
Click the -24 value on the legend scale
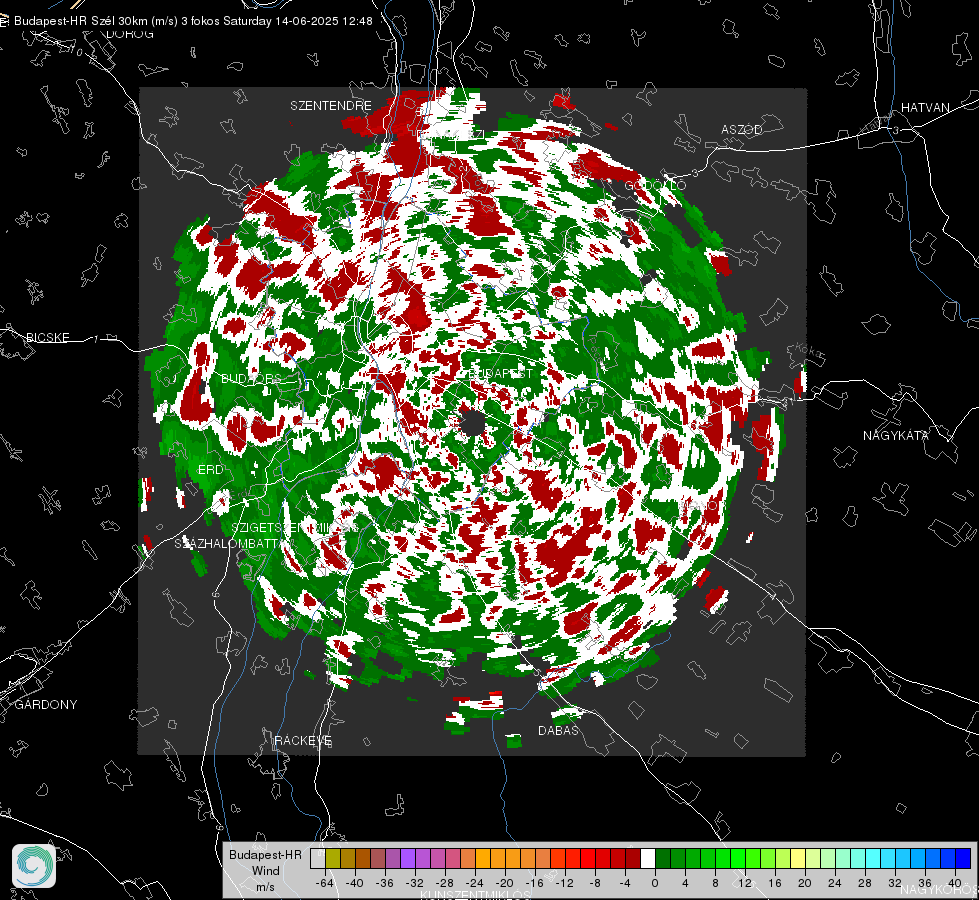(475, 883)
